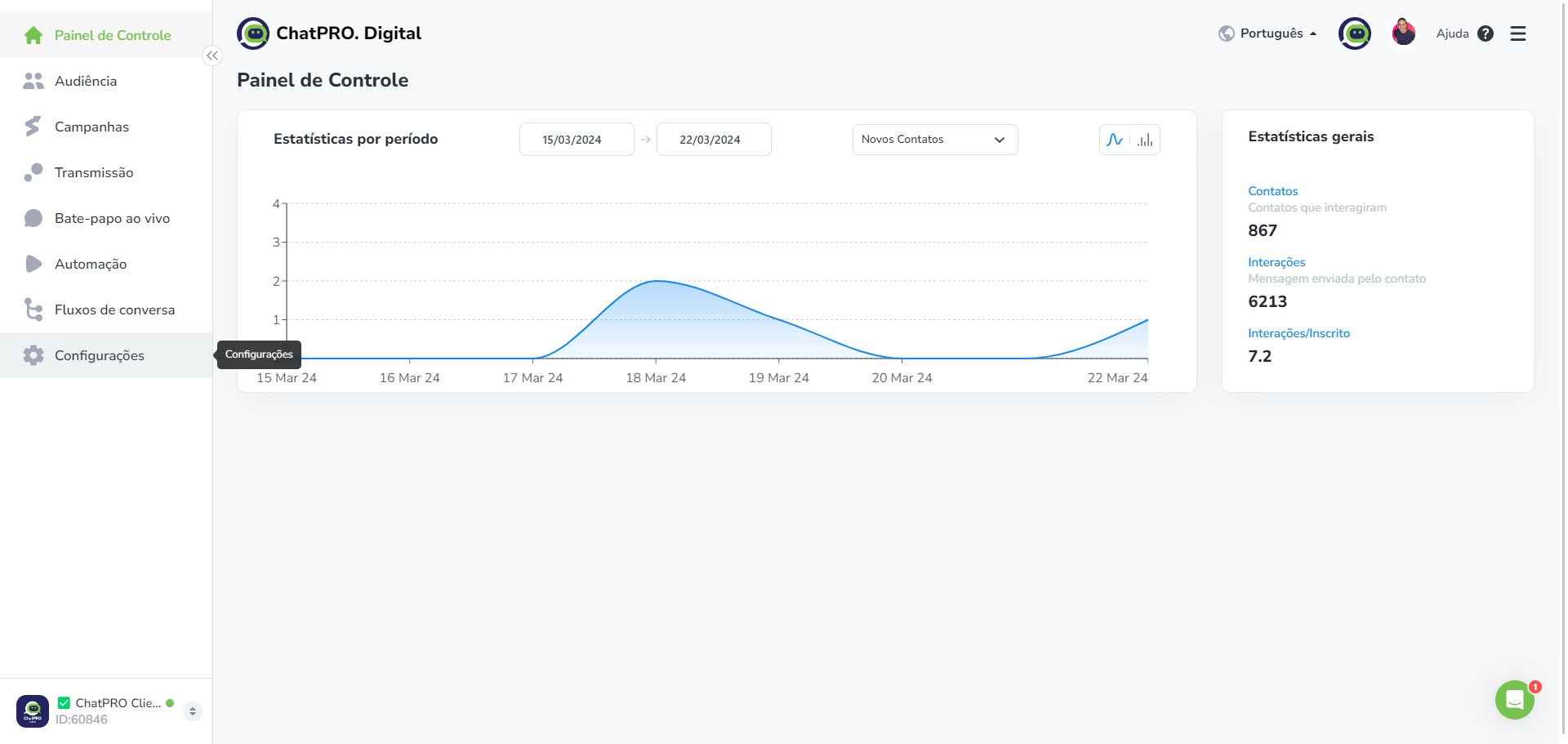This screenshot has height=744, width=1568.
Task: Click the Campanhas sidebar icon
Action: tap(33, 127)
